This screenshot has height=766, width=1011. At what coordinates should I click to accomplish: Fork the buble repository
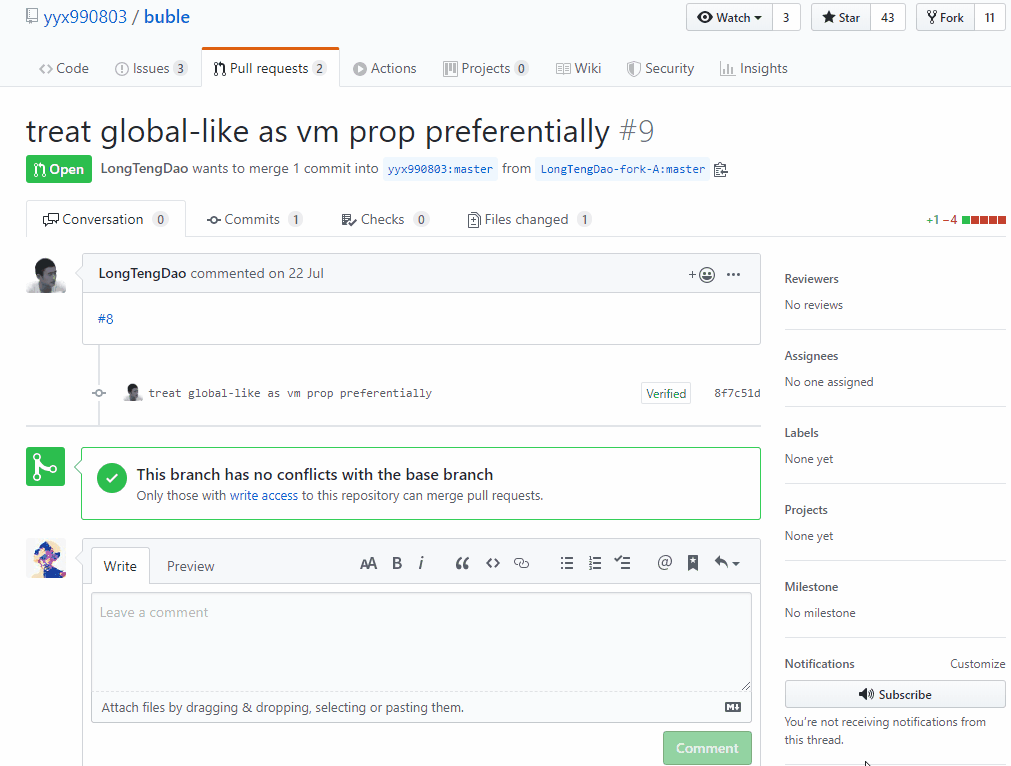[x=945, y=17]
